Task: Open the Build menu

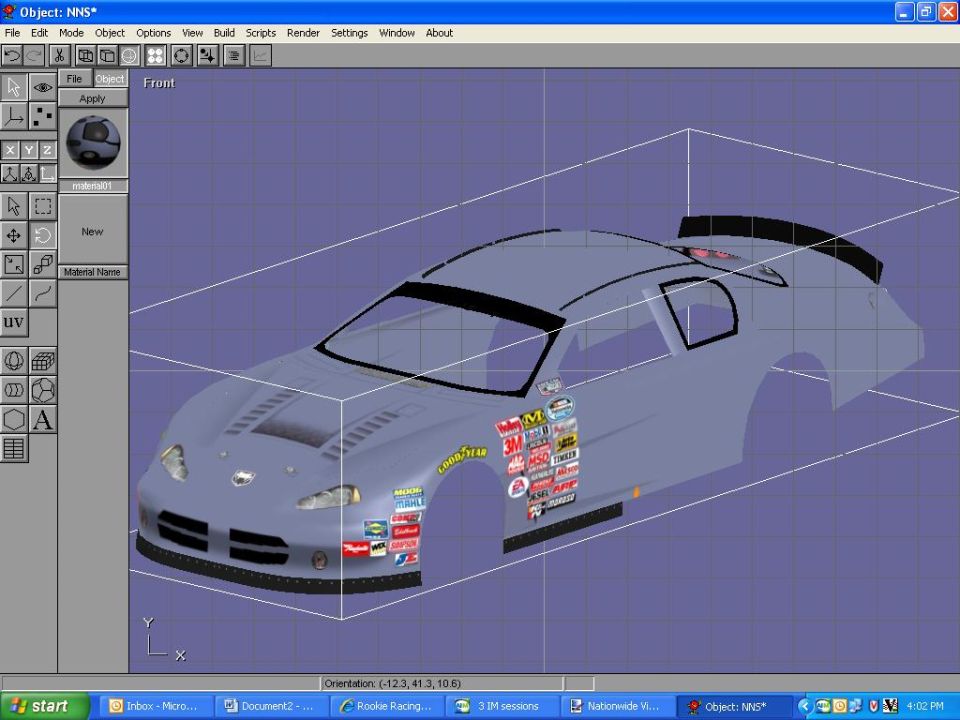Action: click(x=224, y=33)
